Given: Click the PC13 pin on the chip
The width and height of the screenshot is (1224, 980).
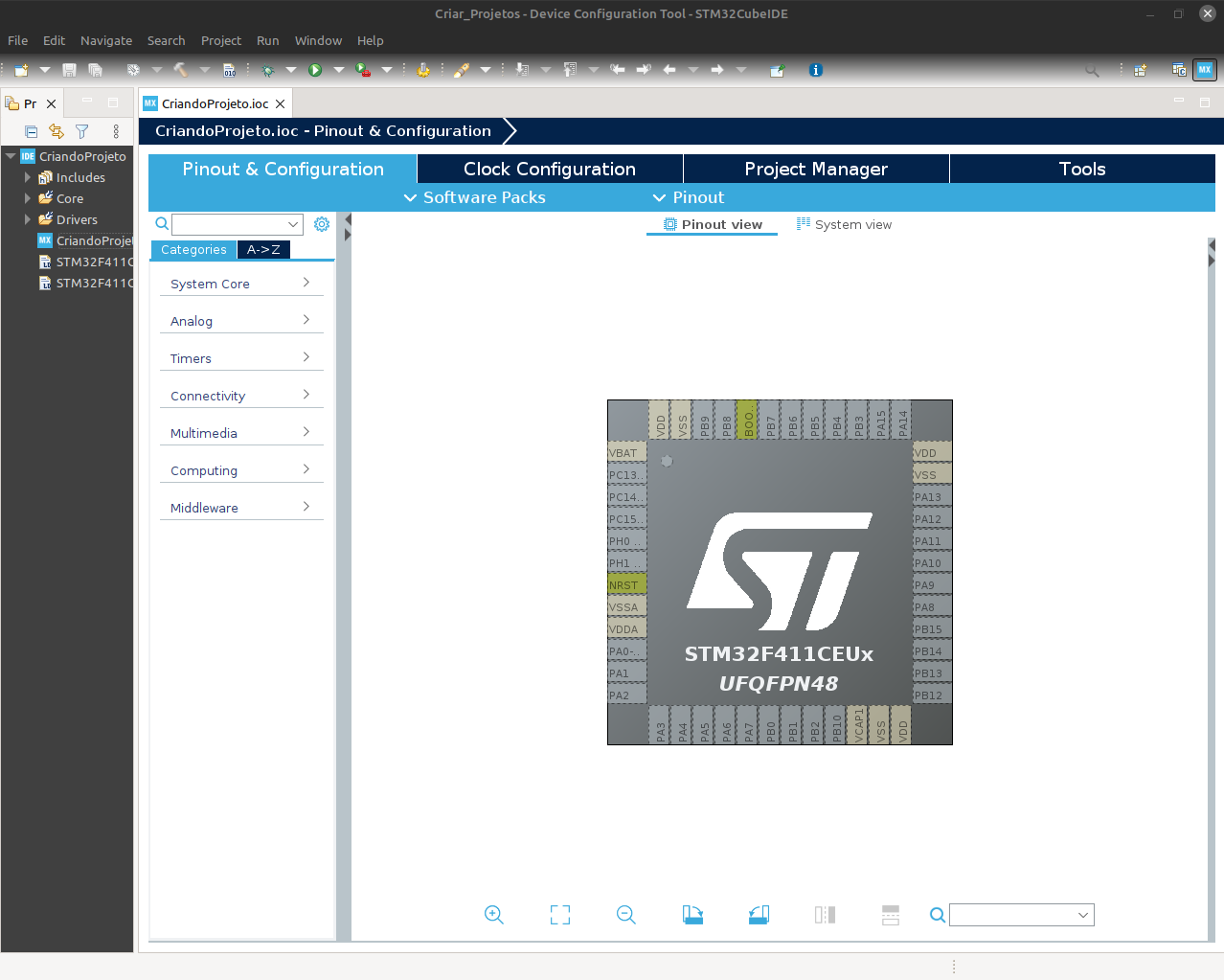Looking at the screenshot, I should (x=627, y=475).
